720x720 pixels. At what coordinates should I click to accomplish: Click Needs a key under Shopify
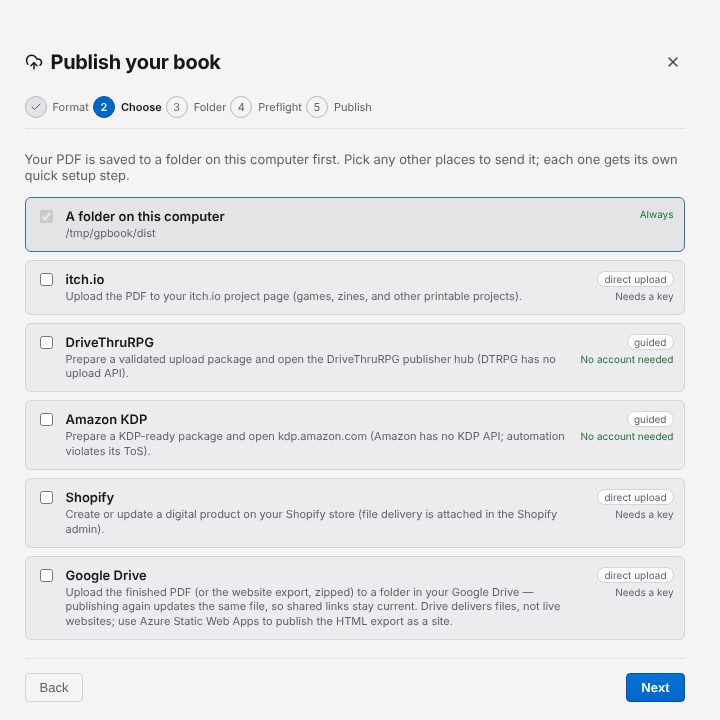[x=644, y=515]
